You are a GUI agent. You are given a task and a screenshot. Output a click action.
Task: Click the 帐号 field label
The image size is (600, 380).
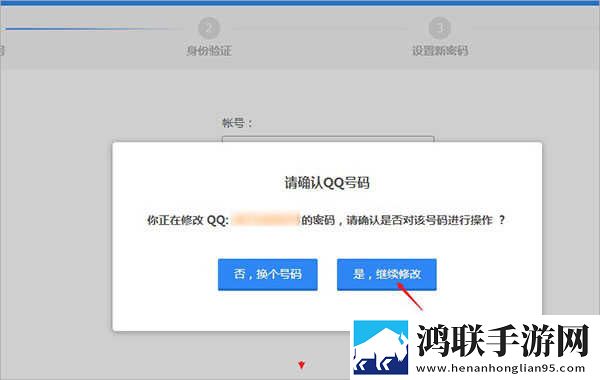[237, 123]
